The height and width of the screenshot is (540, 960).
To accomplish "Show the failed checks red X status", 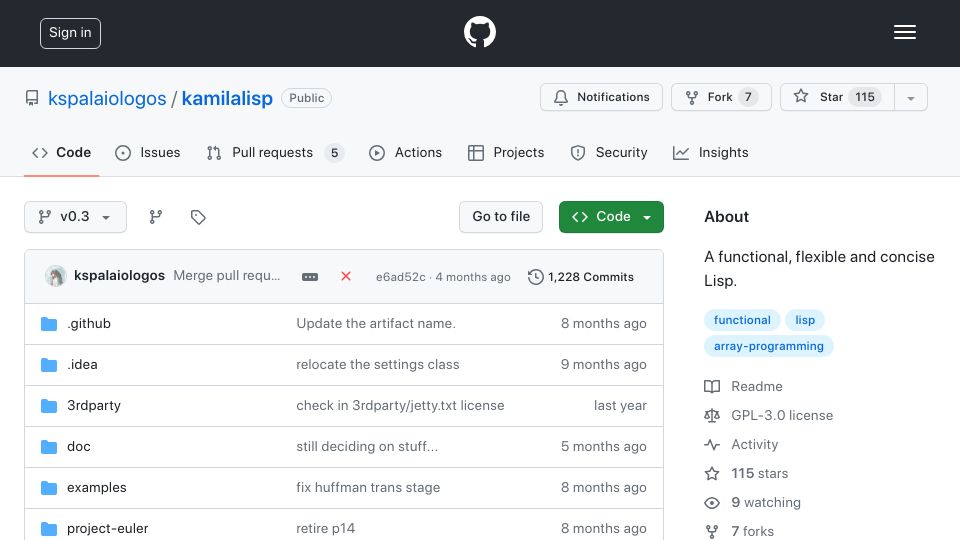I will 346,276.
